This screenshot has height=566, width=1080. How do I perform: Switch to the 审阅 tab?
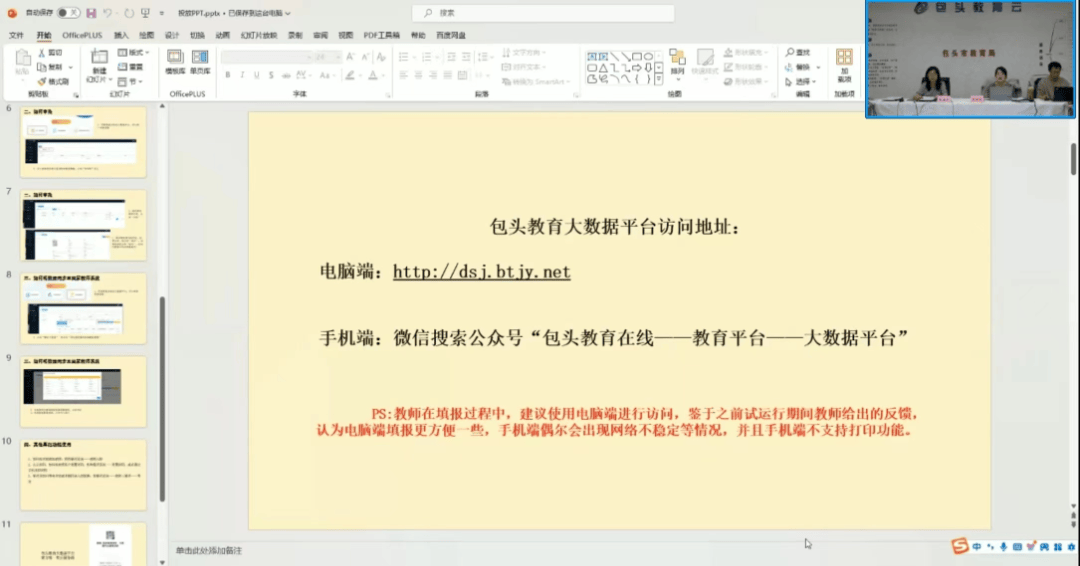320,35
